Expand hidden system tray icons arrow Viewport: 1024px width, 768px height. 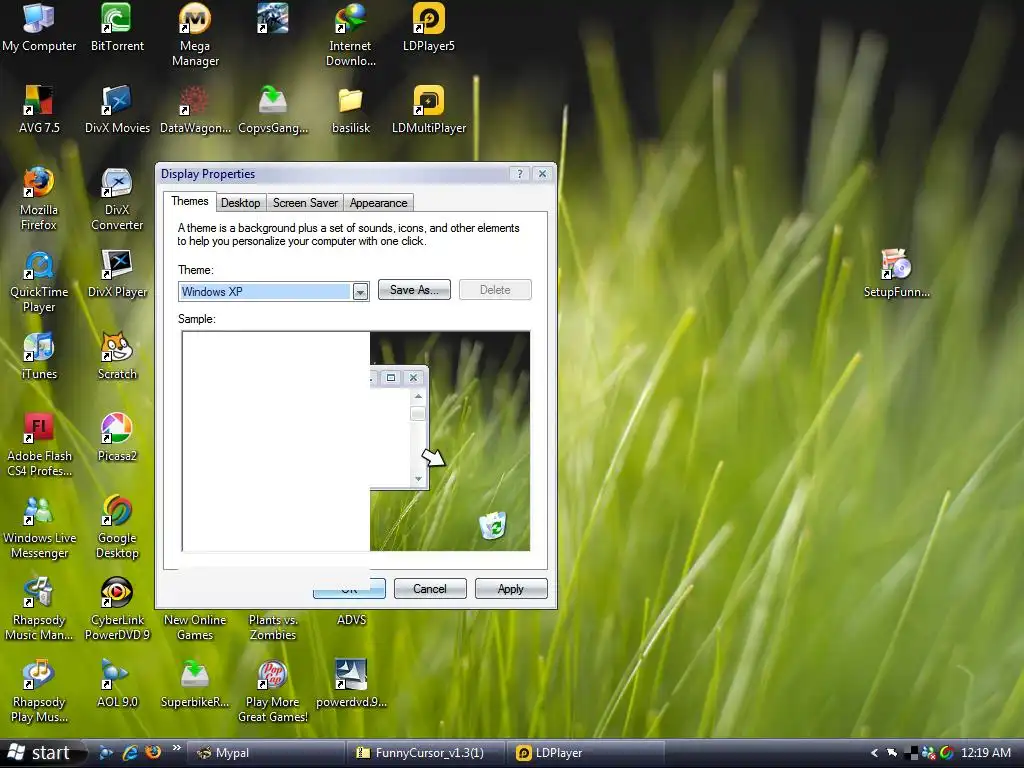(874, 753)
